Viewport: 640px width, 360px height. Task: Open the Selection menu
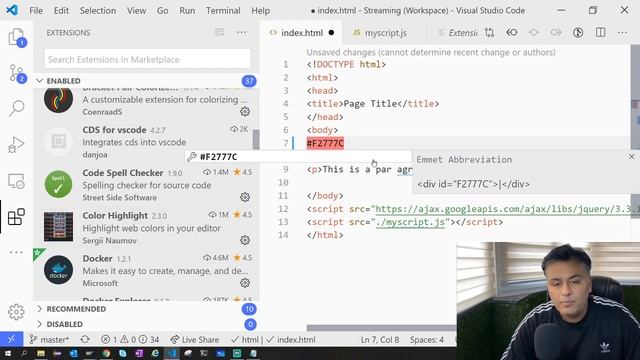tap(98, 11)
